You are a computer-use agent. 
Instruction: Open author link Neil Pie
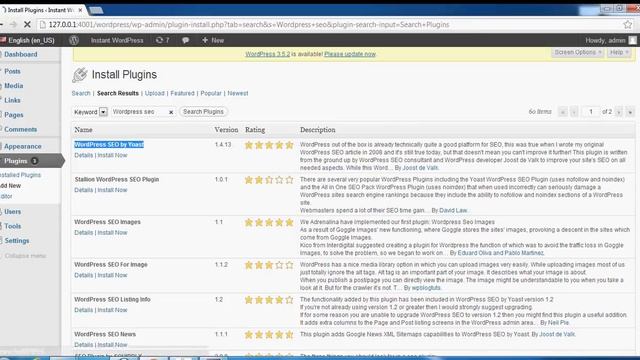click(x=558, y=322)
